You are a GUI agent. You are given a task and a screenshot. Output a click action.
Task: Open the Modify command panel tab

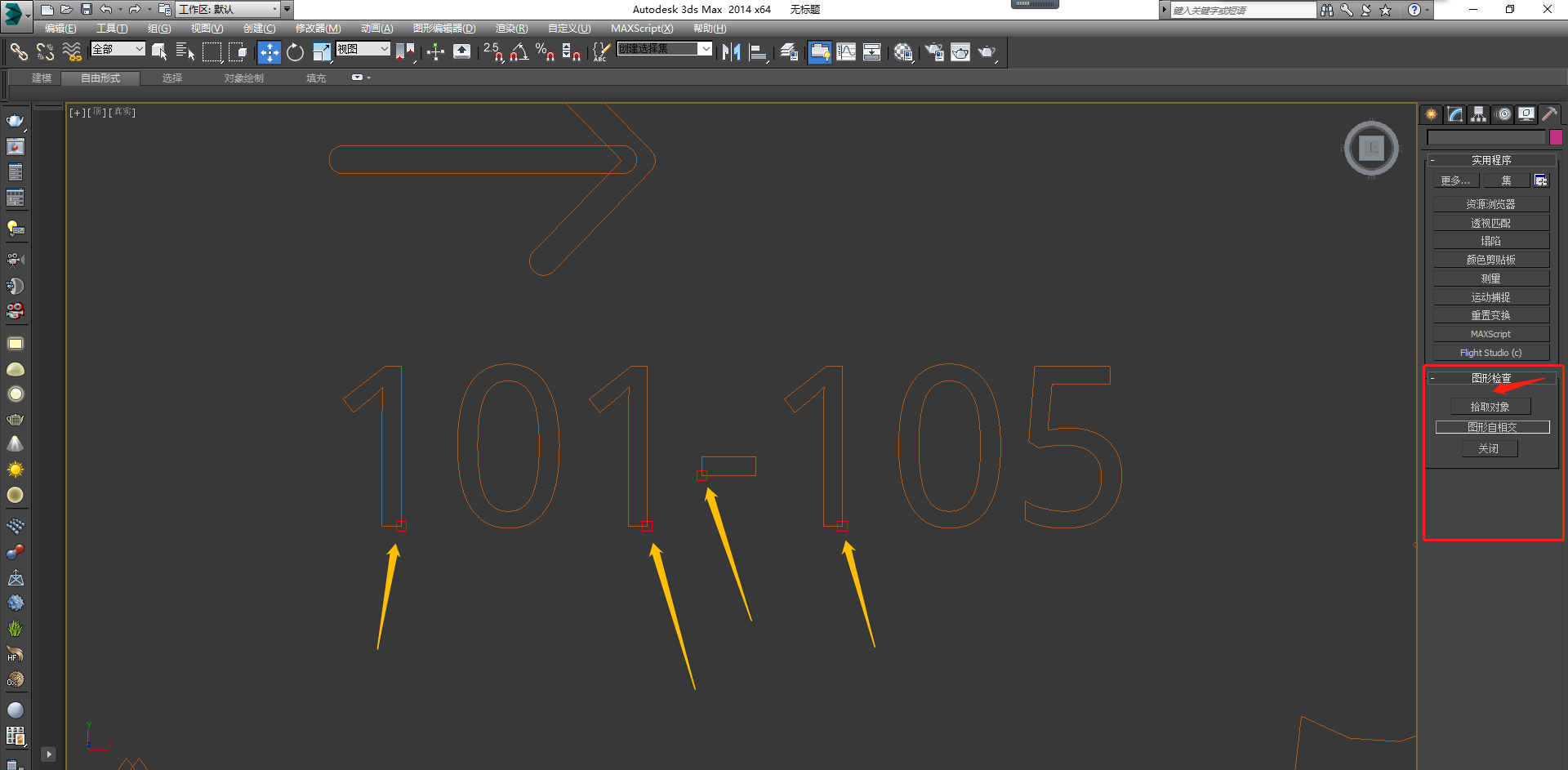(x=1455, y=114)
